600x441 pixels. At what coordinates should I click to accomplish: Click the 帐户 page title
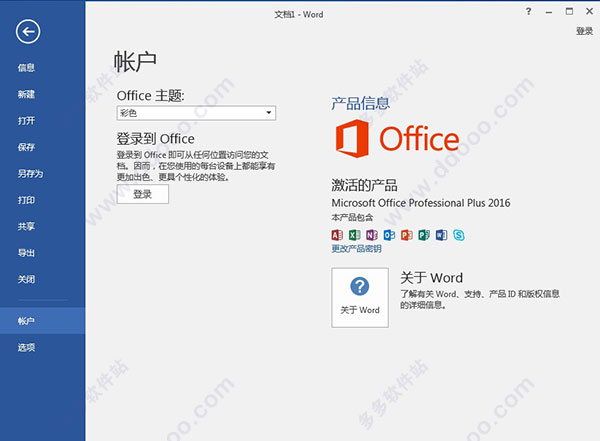click(x=135, y=61)
